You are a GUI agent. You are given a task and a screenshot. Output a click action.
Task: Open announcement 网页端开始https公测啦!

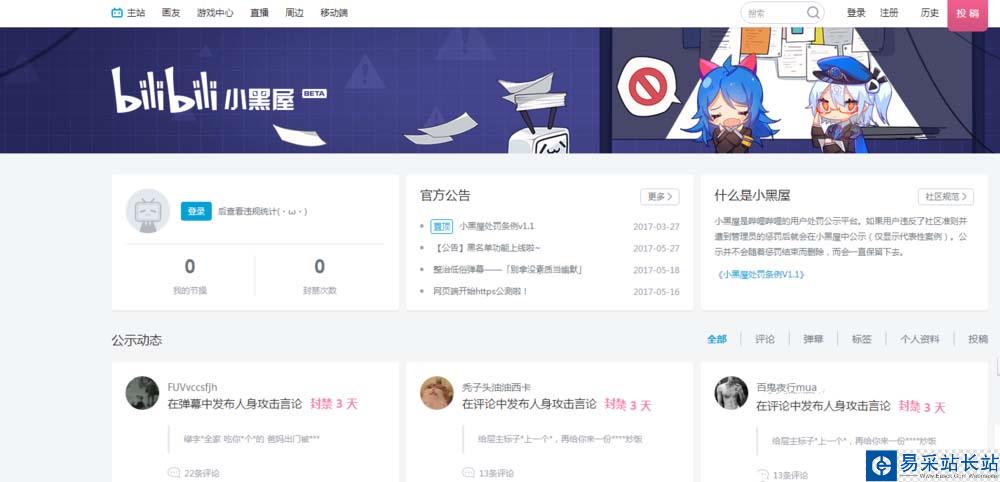[480, 291]
